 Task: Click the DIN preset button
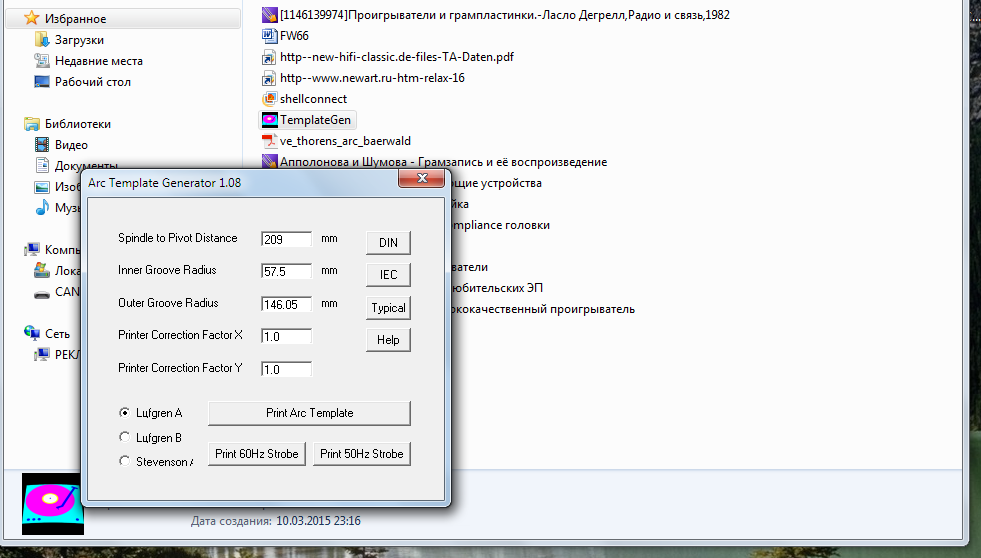tap(388, 243)
